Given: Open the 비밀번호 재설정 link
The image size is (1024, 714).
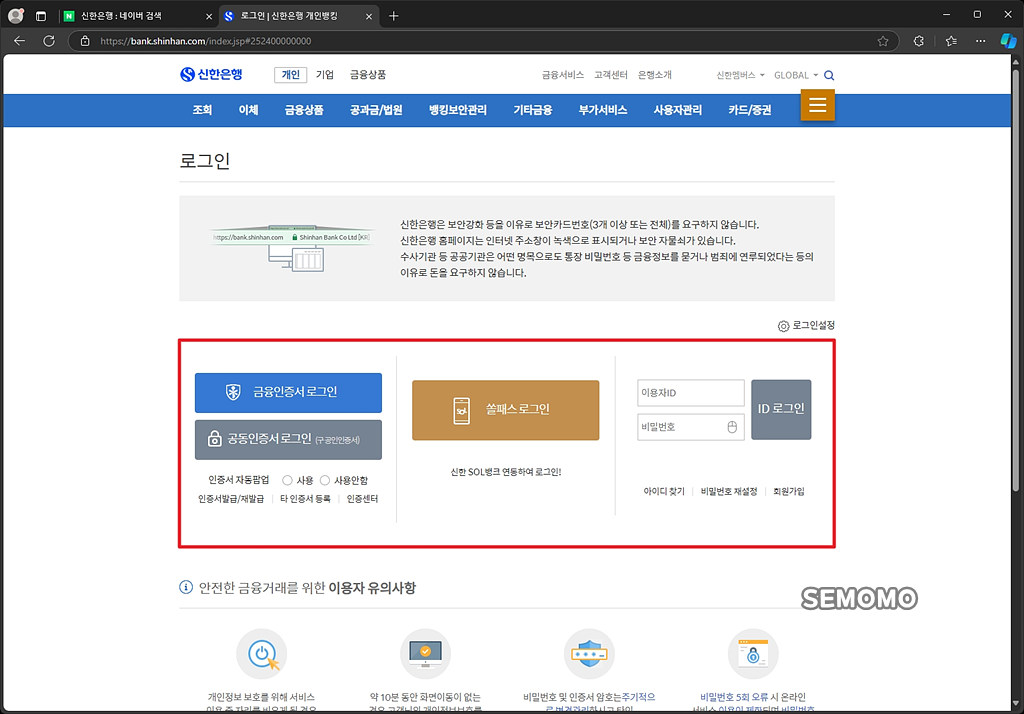Looking at the screenshot, I should tap(729, 491).
